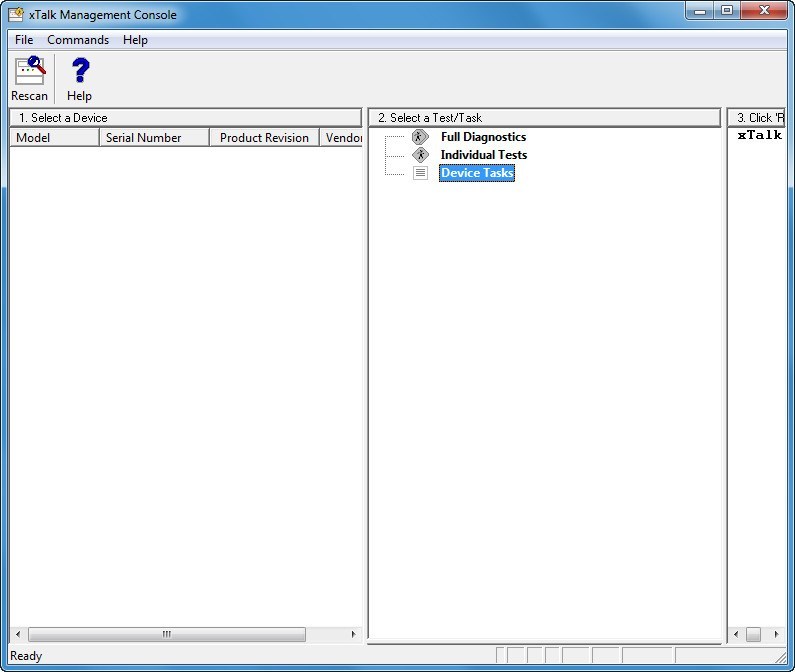Image resolution: width=795 pixels, height=672 pixels.
Task: Click the '3. Click' panel heading
Action: click(756, 118)
